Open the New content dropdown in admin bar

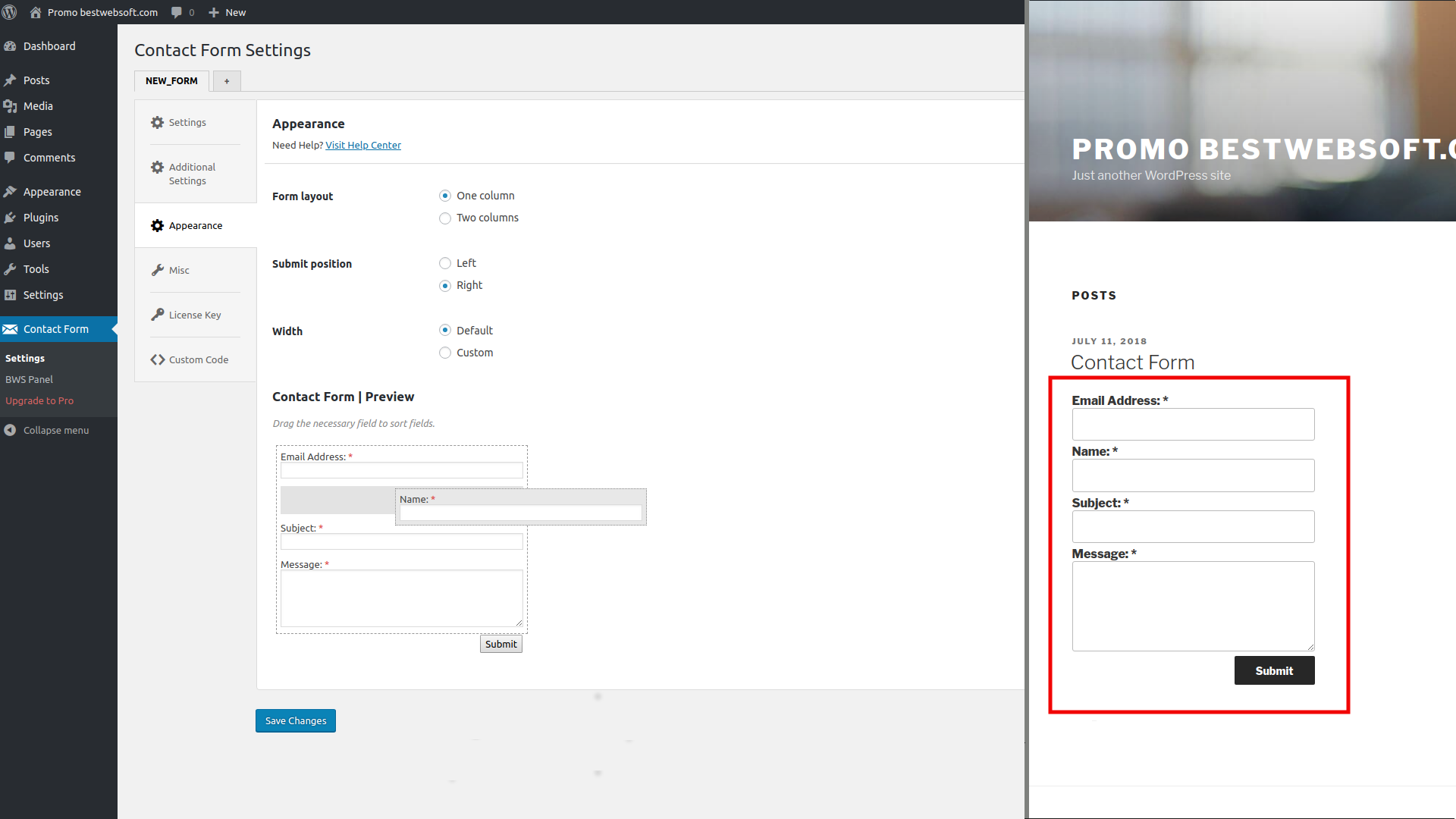tap(226, 12)
